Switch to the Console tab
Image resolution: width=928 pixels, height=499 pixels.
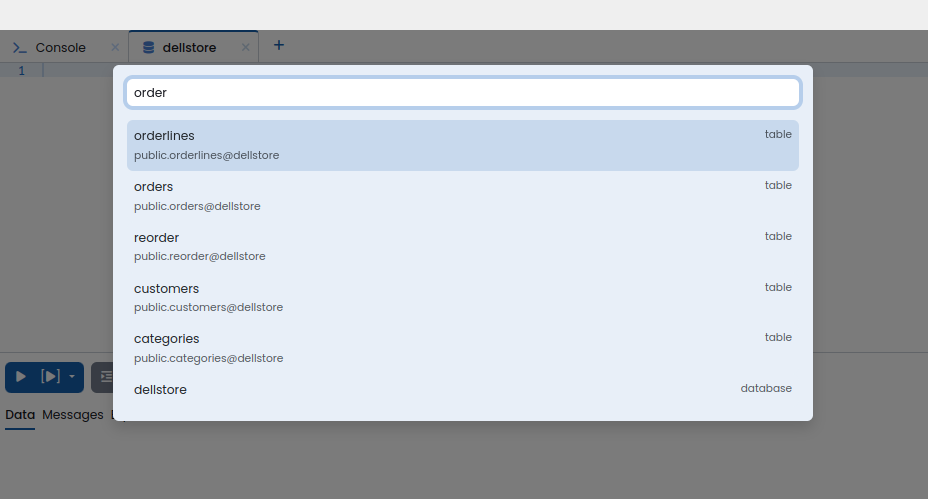[x=60, y=47]
